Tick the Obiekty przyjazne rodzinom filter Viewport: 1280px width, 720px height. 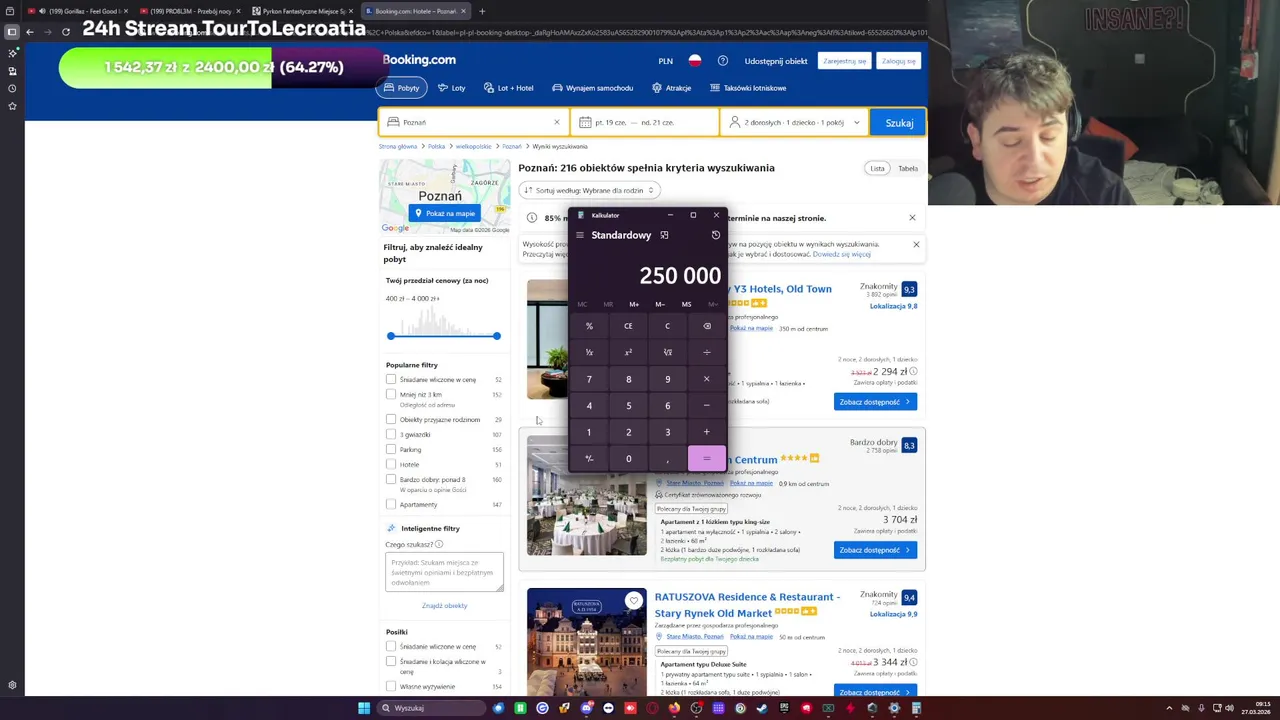[x=391, y=419]
